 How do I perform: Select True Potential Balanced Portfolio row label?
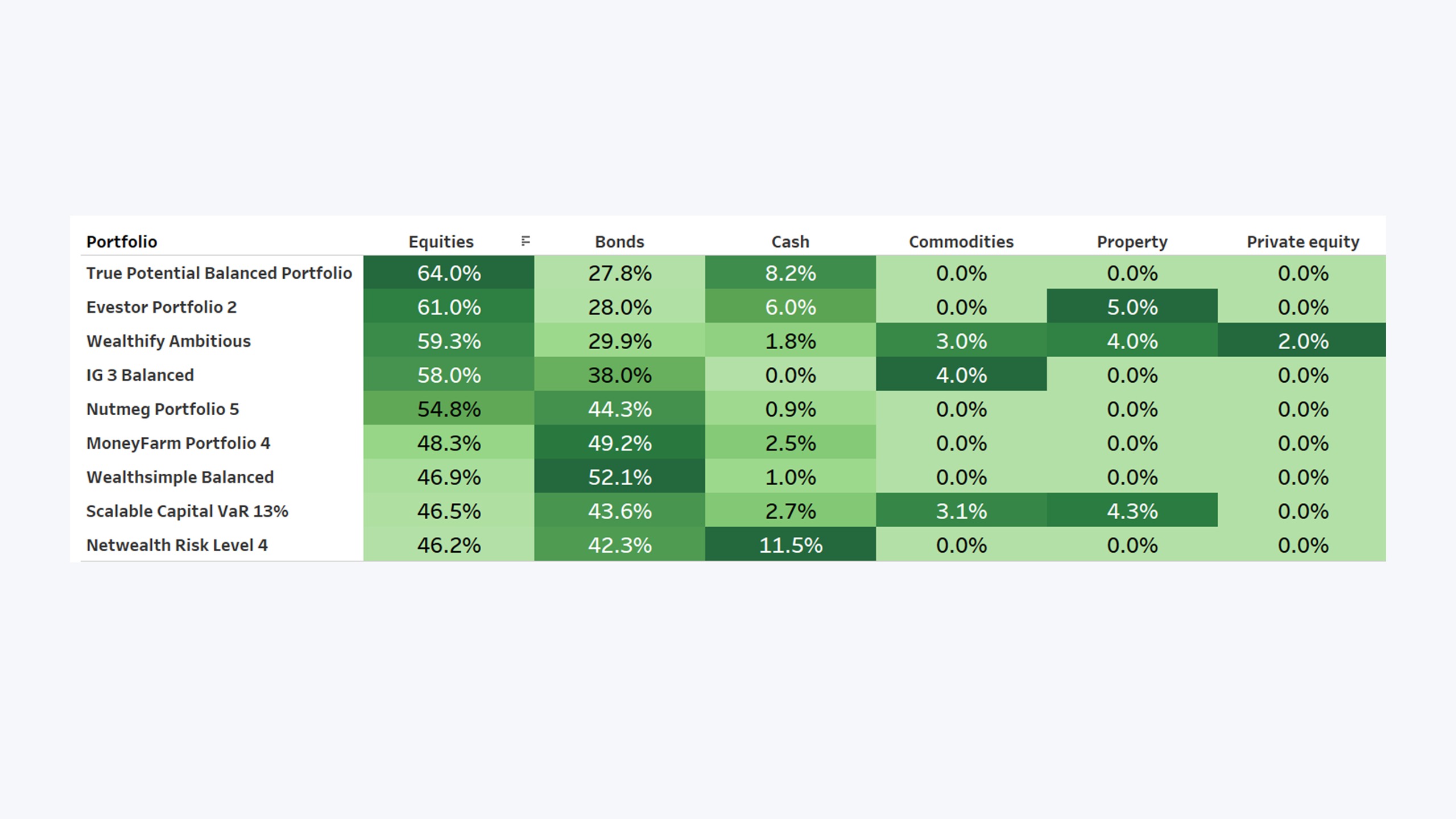(219, 273)
